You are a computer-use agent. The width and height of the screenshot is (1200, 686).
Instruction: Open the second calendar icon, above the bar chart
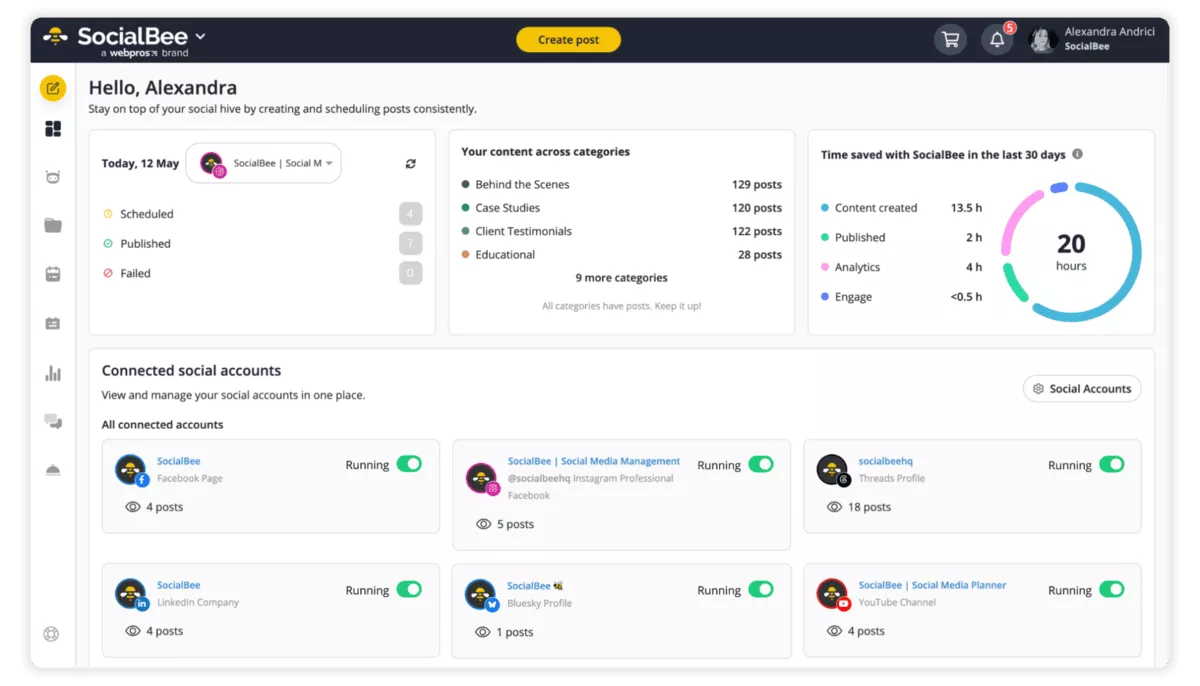tap(53, 323)
